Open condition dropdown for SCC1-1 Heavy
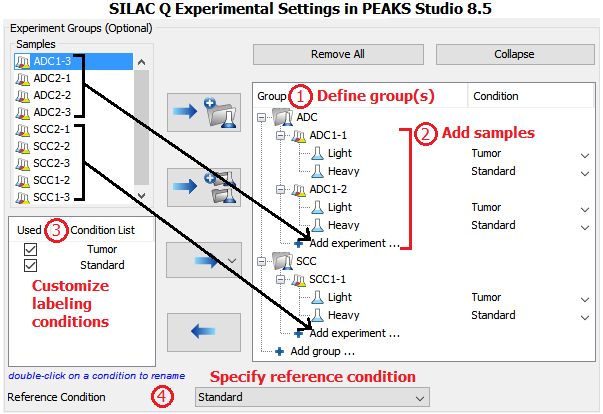Image resolution: width=603 pixels, height=414 pixels. click(585, 318)
